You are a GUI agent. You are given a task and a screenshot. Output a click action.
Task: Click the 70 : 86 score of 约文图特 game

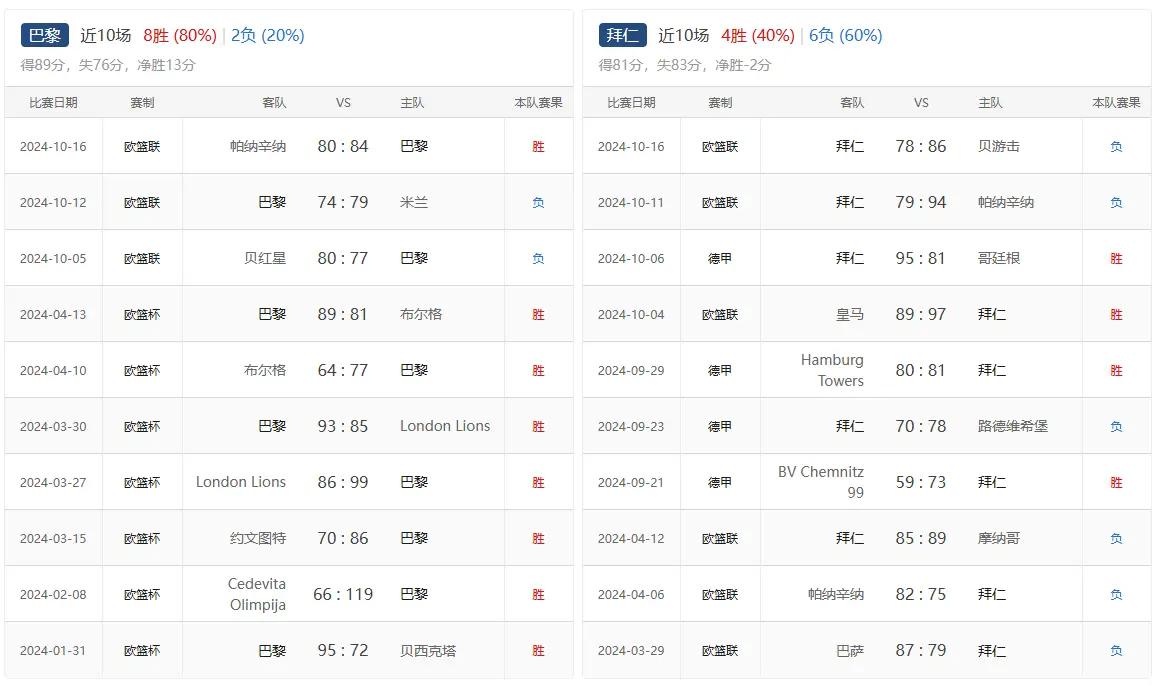(x=342, y=538)
